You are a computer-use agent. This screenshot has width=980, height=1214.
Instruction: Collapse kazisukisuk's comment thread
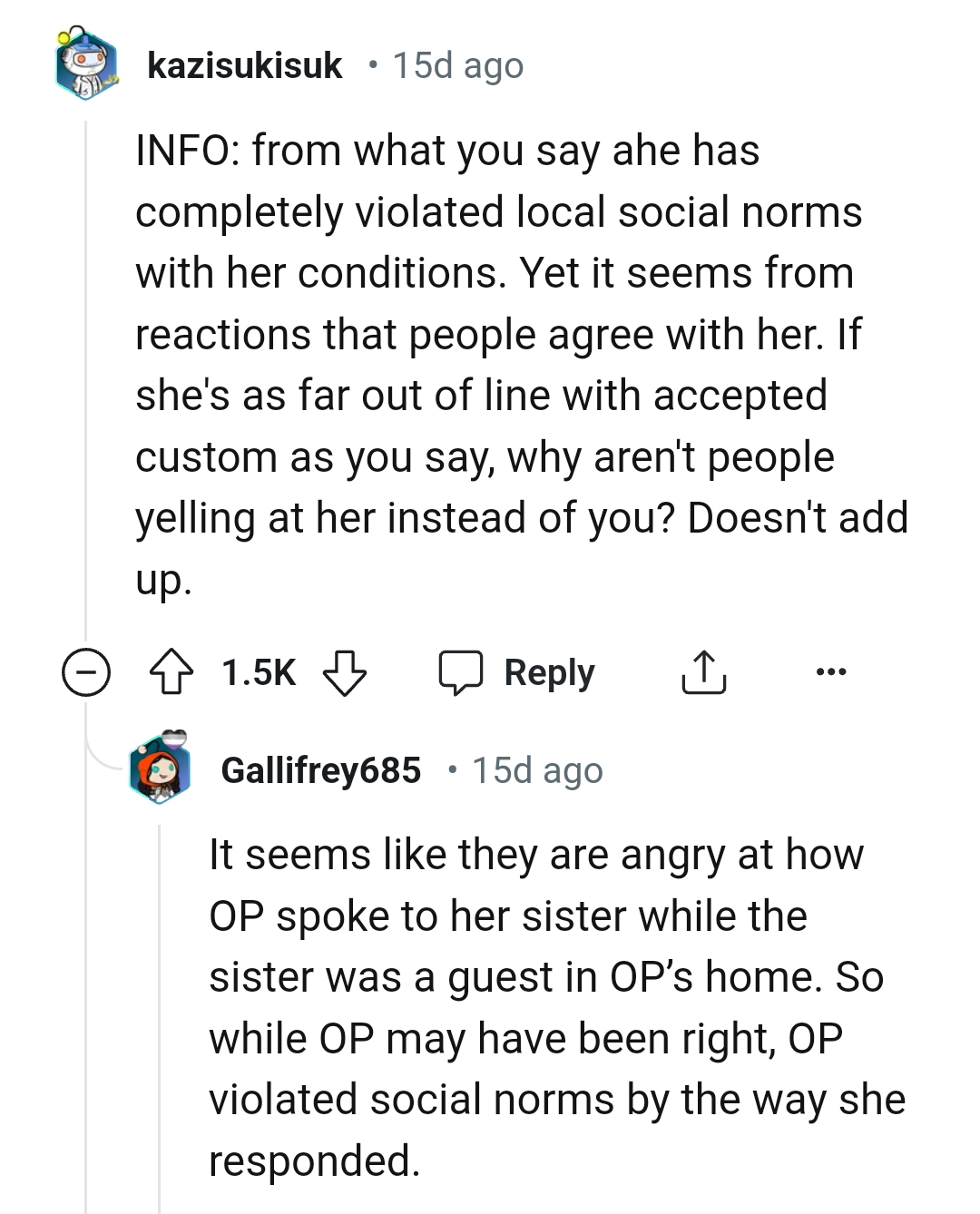[x=84, y=672]
